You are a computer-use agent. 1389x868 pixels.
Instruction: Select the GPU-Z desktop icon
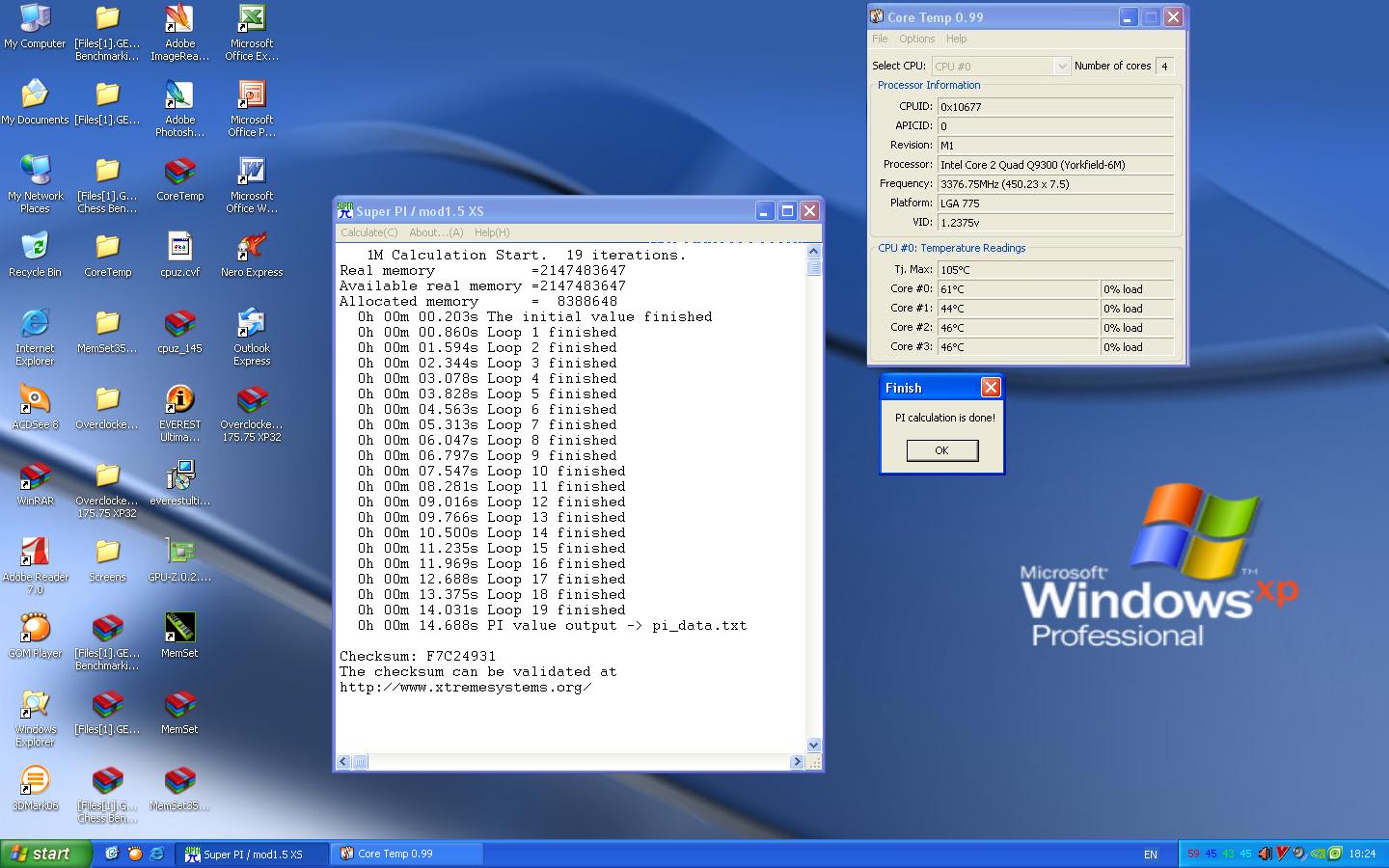click(179, 560)
